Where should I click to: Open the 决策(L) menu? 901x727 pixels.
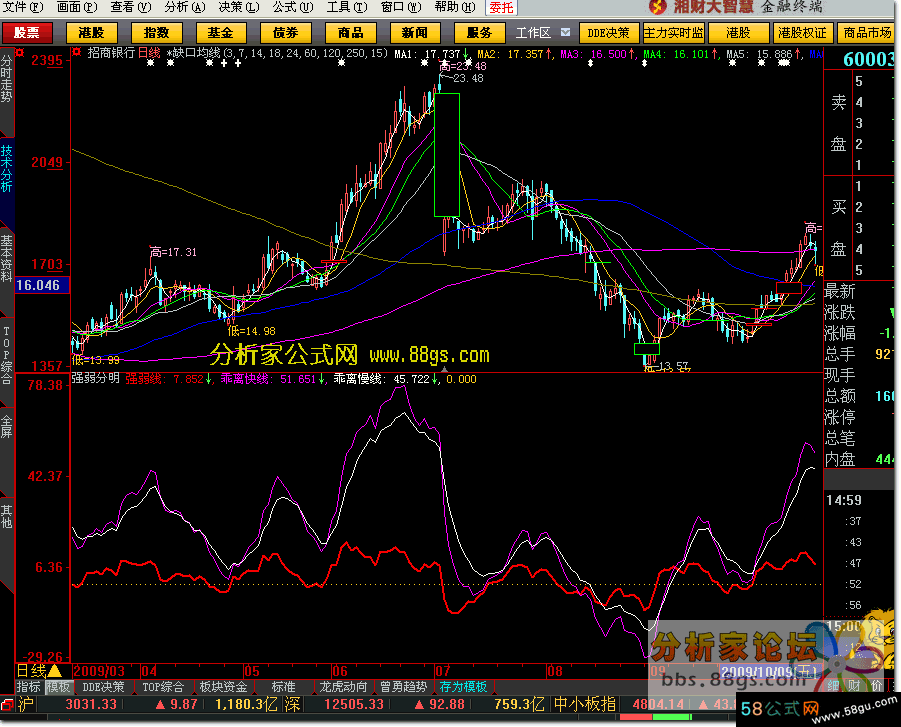click(x=239, y=7)
